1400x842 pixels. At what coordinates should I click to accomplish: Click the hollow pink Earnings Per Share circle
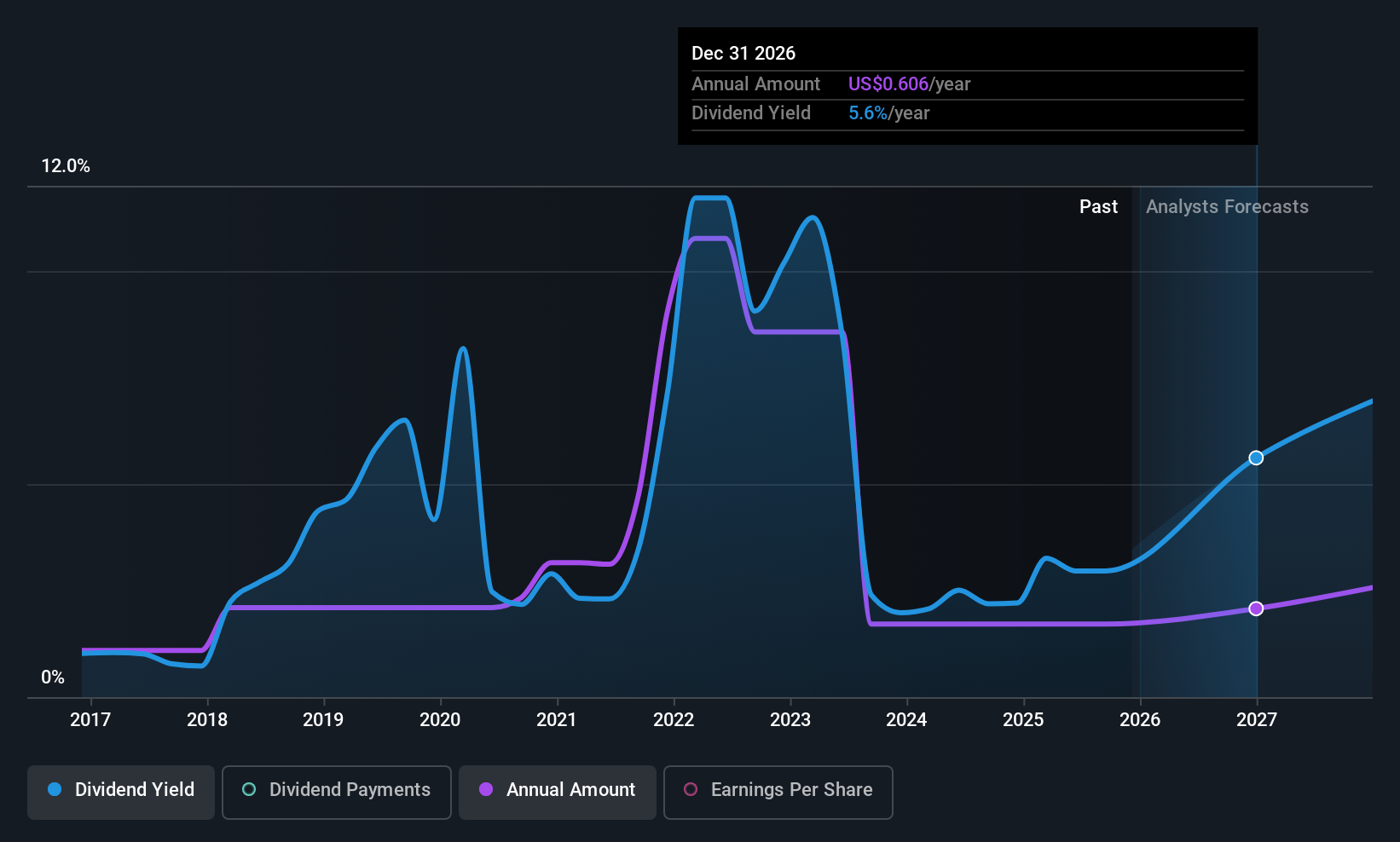coord(691,789)
